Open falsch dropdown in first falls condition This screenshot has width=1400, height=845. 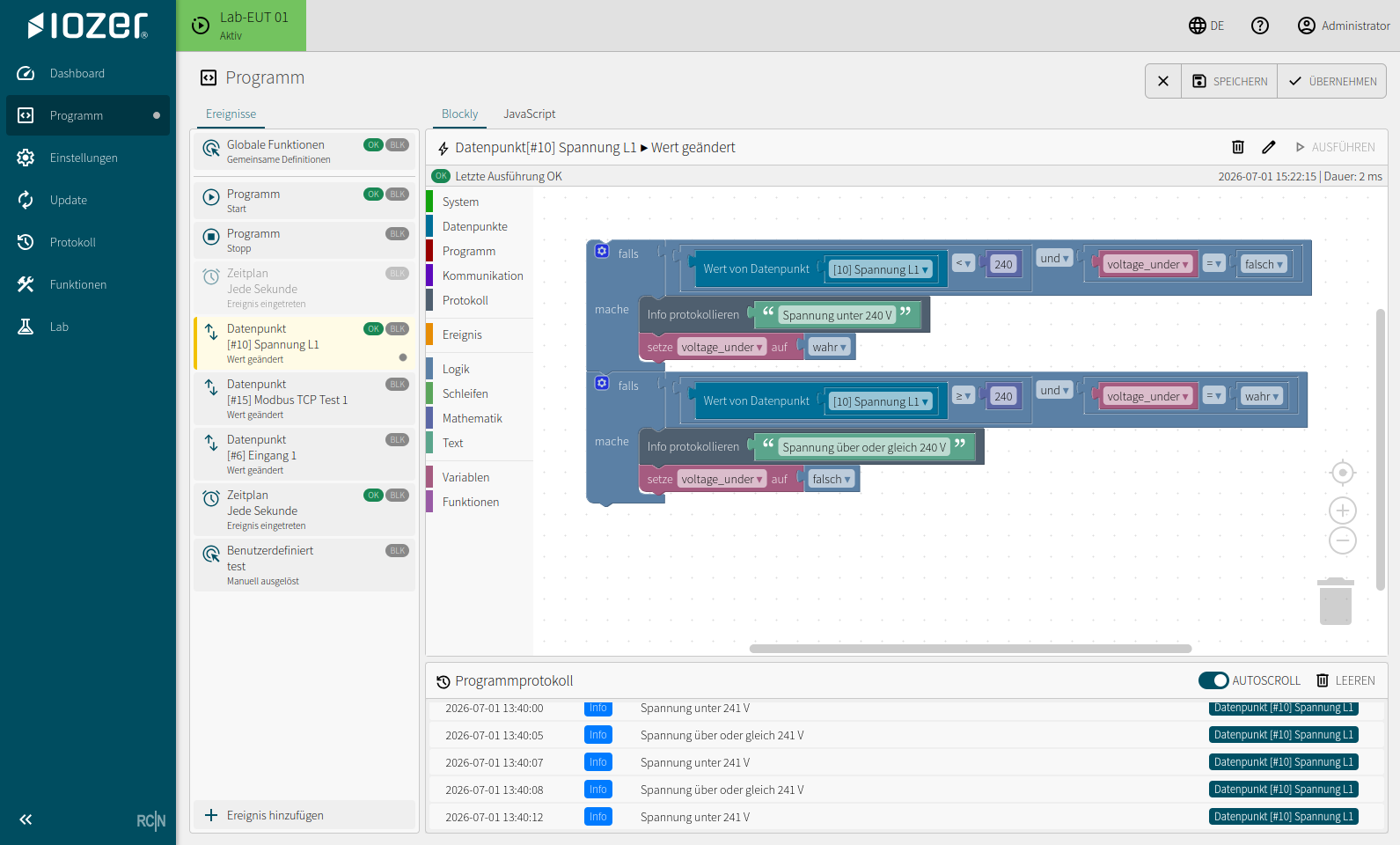click(1264, 264)
